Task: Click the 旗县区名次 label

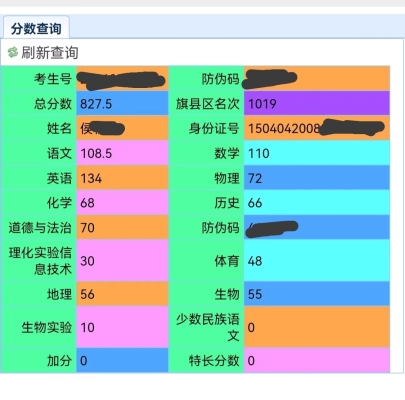Action: point(208,104)
